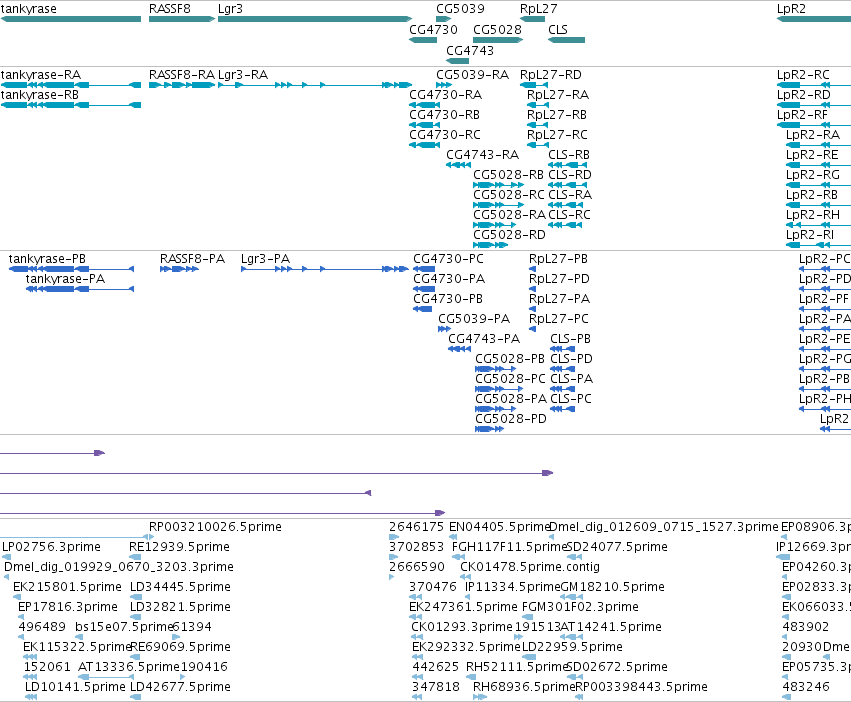
Task: Click the CG4730 gene label
Action: (x=433, y=30)
